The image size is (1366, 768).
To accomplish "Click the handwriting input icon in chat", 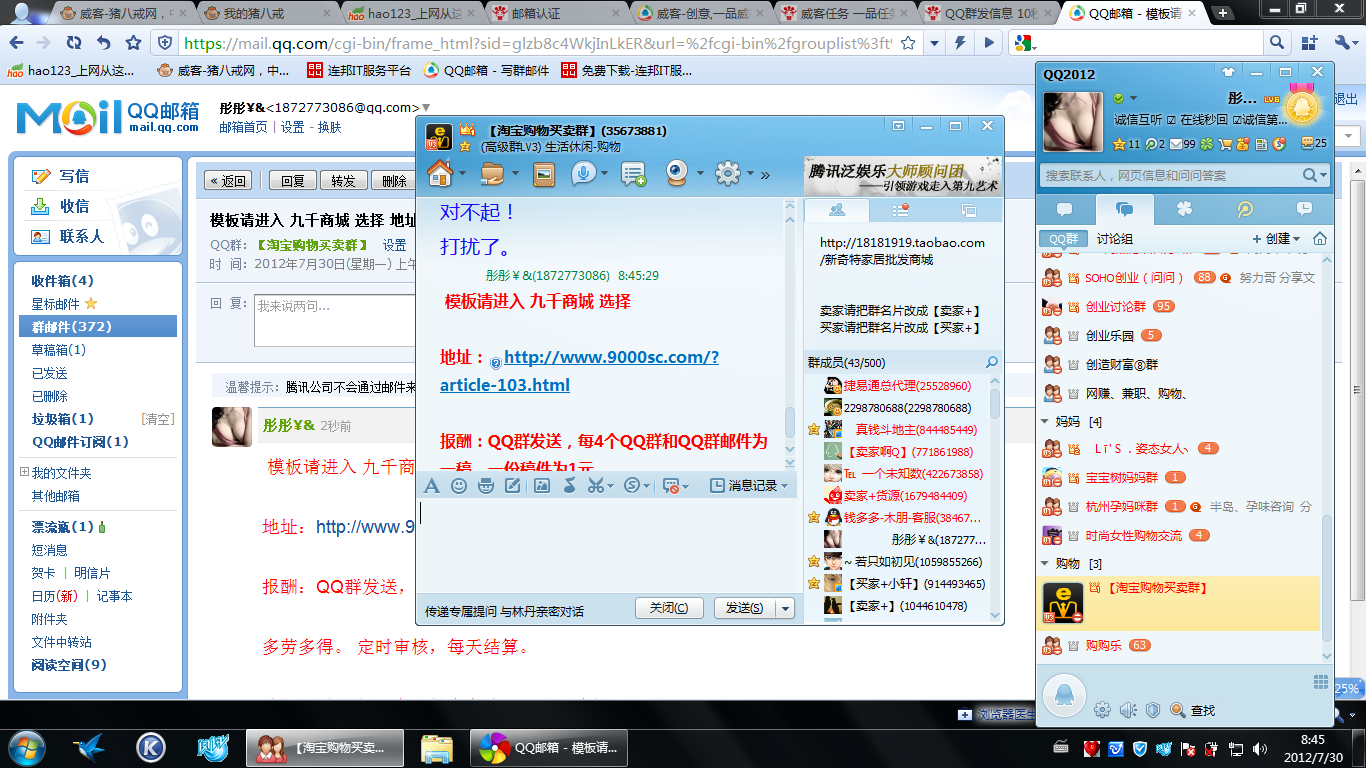I will pyautogui.click(x=513, y=485).
